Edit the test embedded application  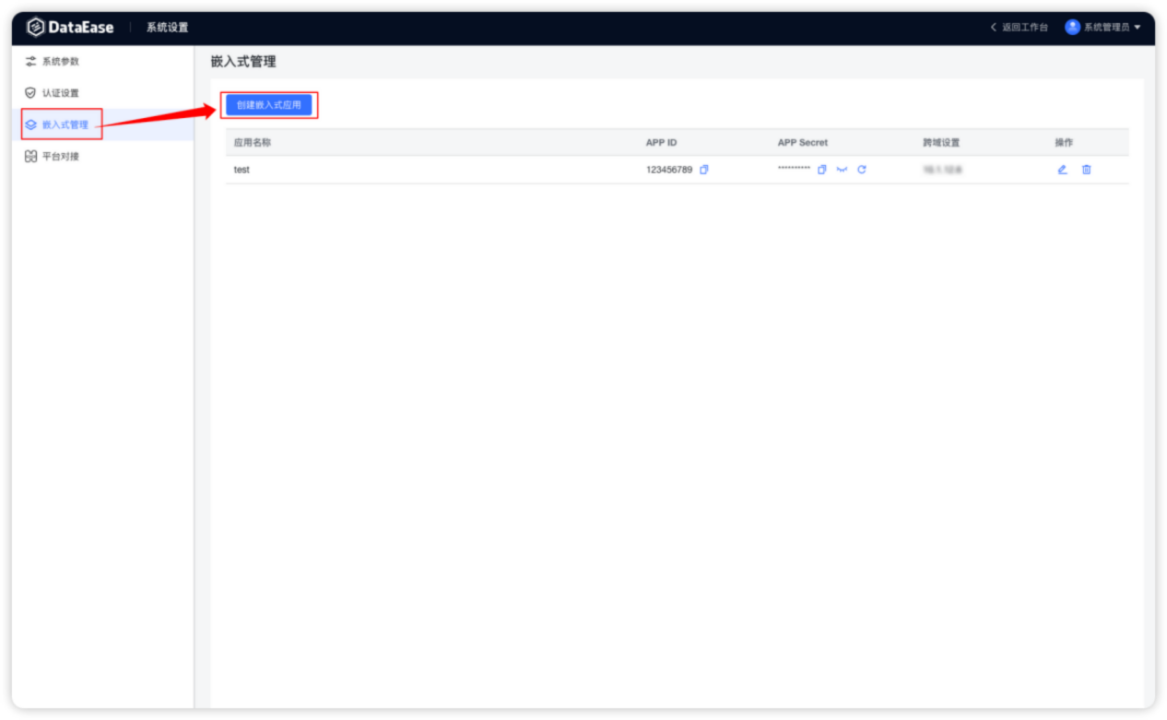(1062, 170)
